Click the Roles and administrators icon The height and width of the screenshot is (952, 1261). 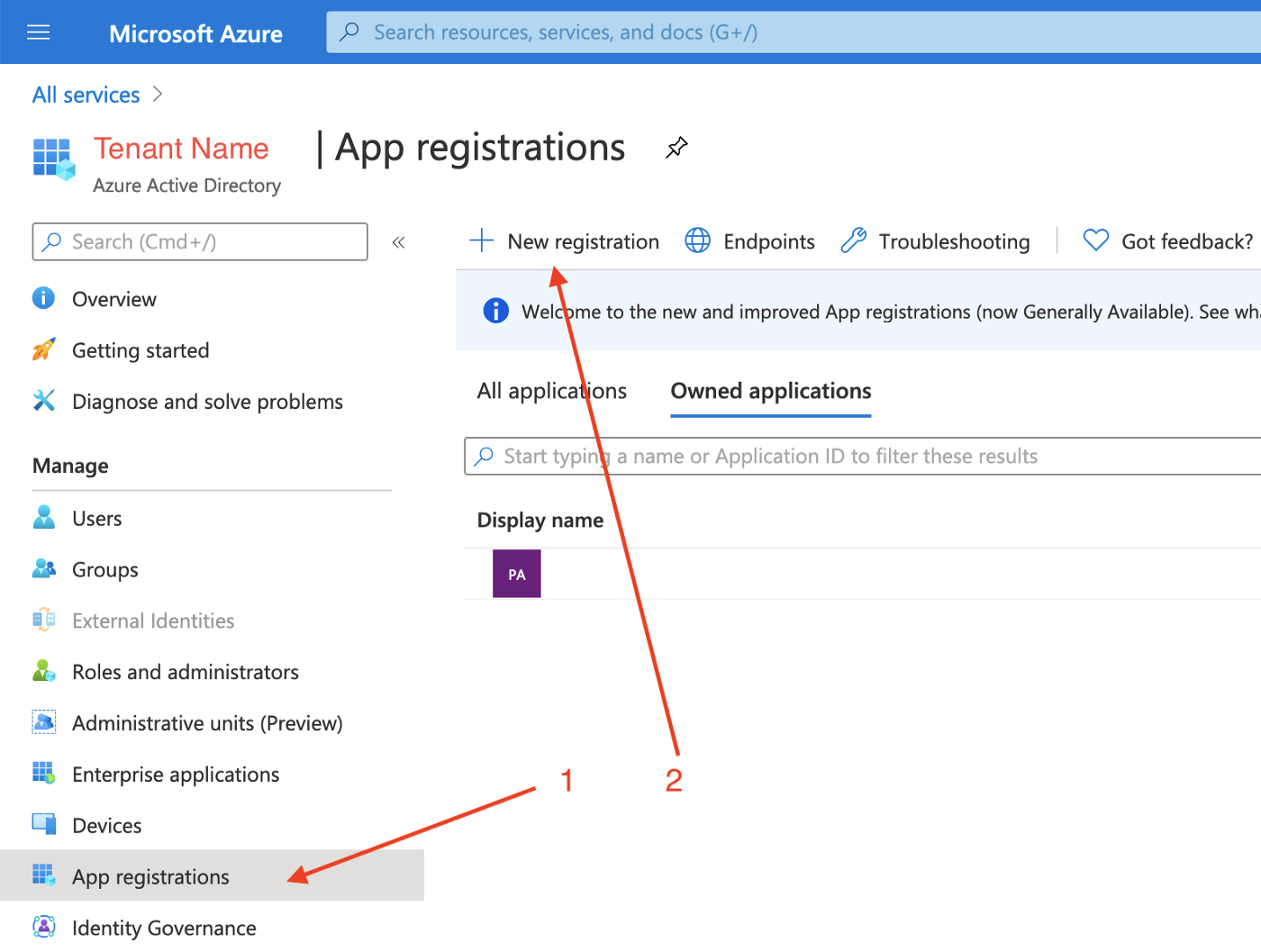point(43,671)
